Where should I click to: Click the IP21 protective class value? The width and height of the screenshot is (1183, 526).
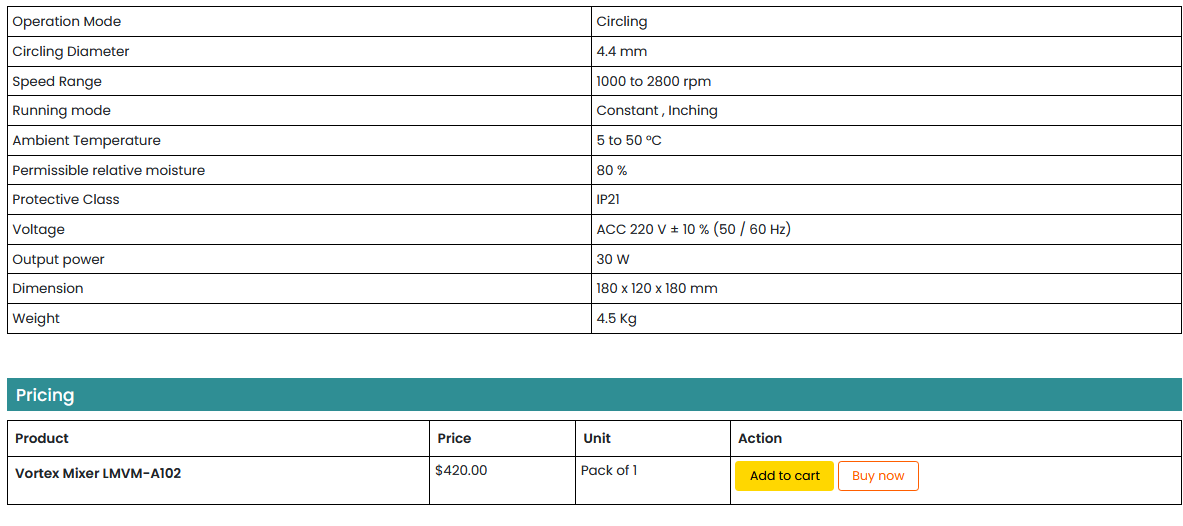click(608, 200)
